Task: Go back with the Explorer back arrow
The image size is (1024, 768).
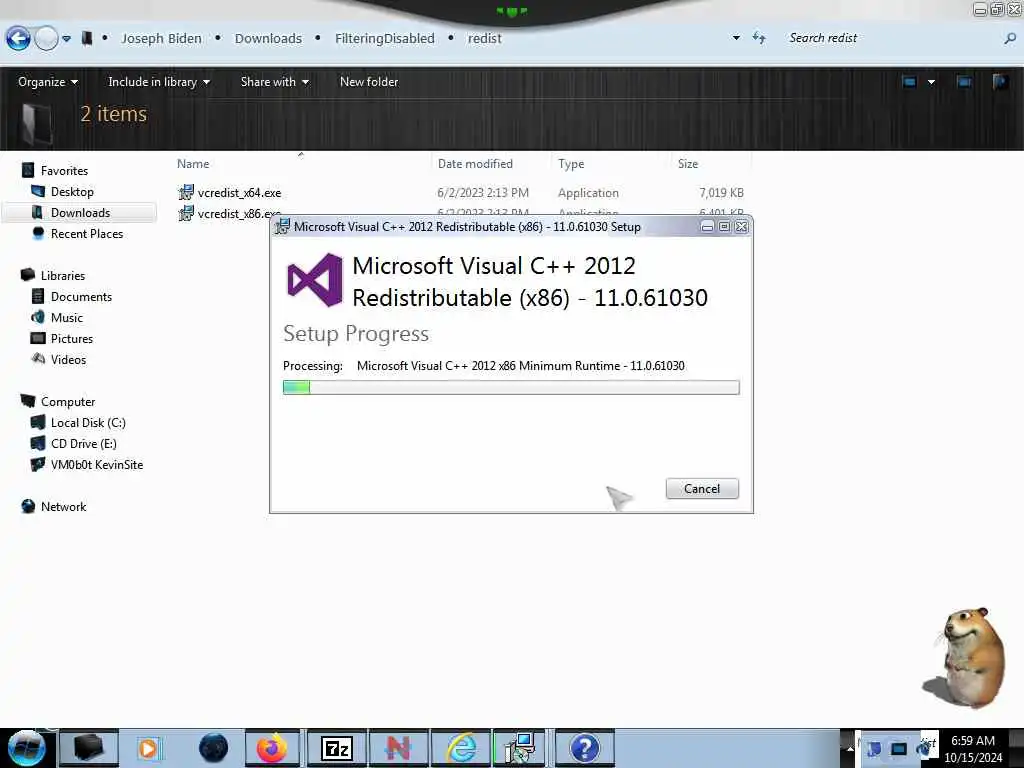Action: pyautogui.click(x=18, y=39)
